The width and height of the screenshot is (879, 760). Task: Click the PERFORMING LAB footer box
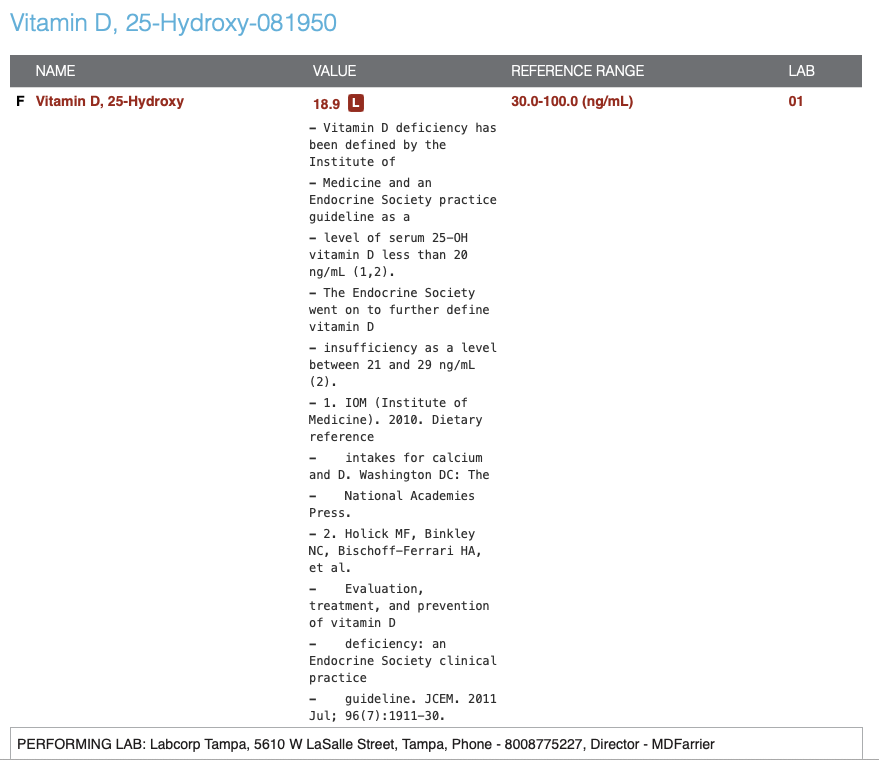click(439, 744)
